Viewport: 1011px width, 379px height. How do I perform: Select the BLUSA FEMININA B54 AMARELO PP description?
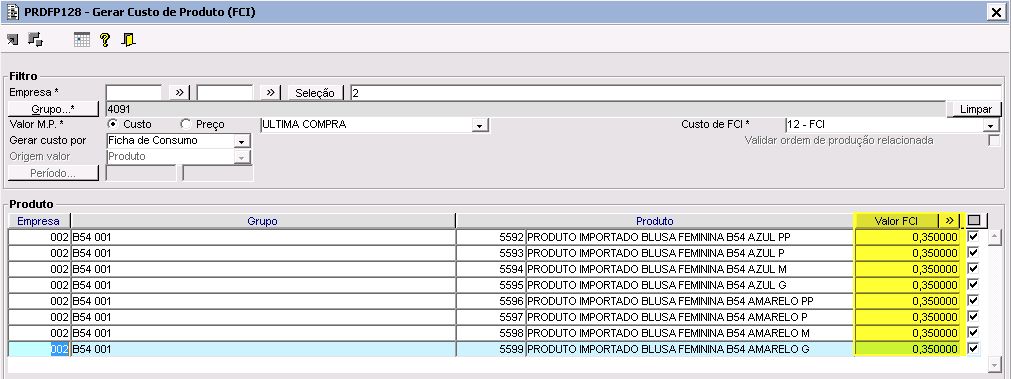pyautogui.click(x=690, y=302)
